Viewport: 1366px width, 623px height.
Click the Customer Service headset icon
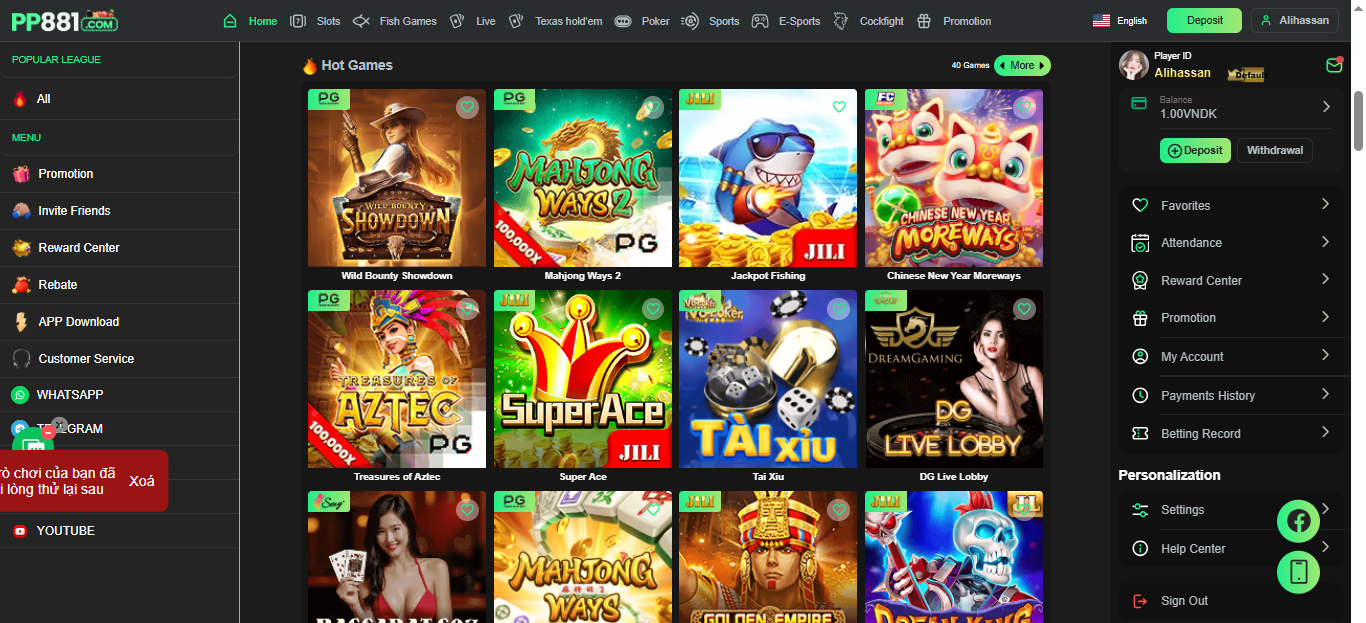tap(21, 359)
